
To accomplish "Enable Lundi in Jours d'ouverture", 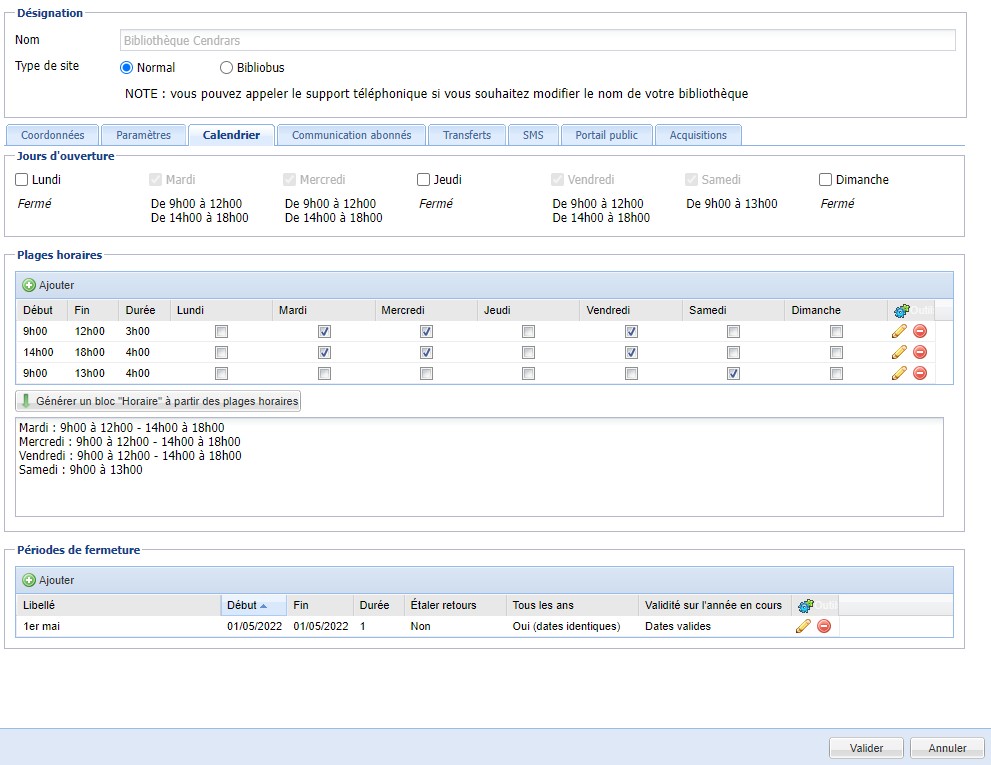I will 20,179.
